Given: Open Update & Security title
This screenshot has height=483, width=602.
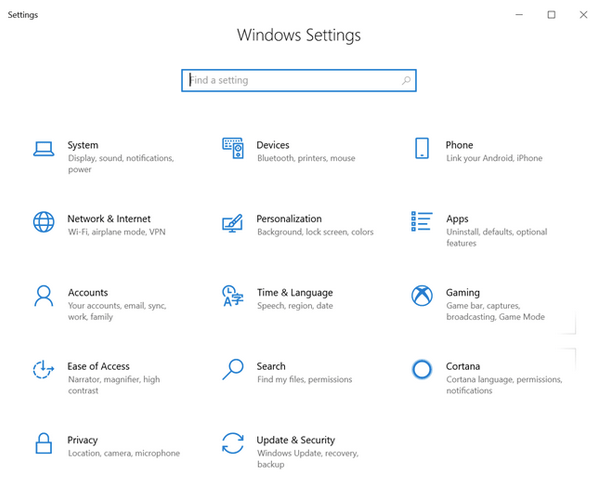Looking at the screenshot, I should (296, 440).
